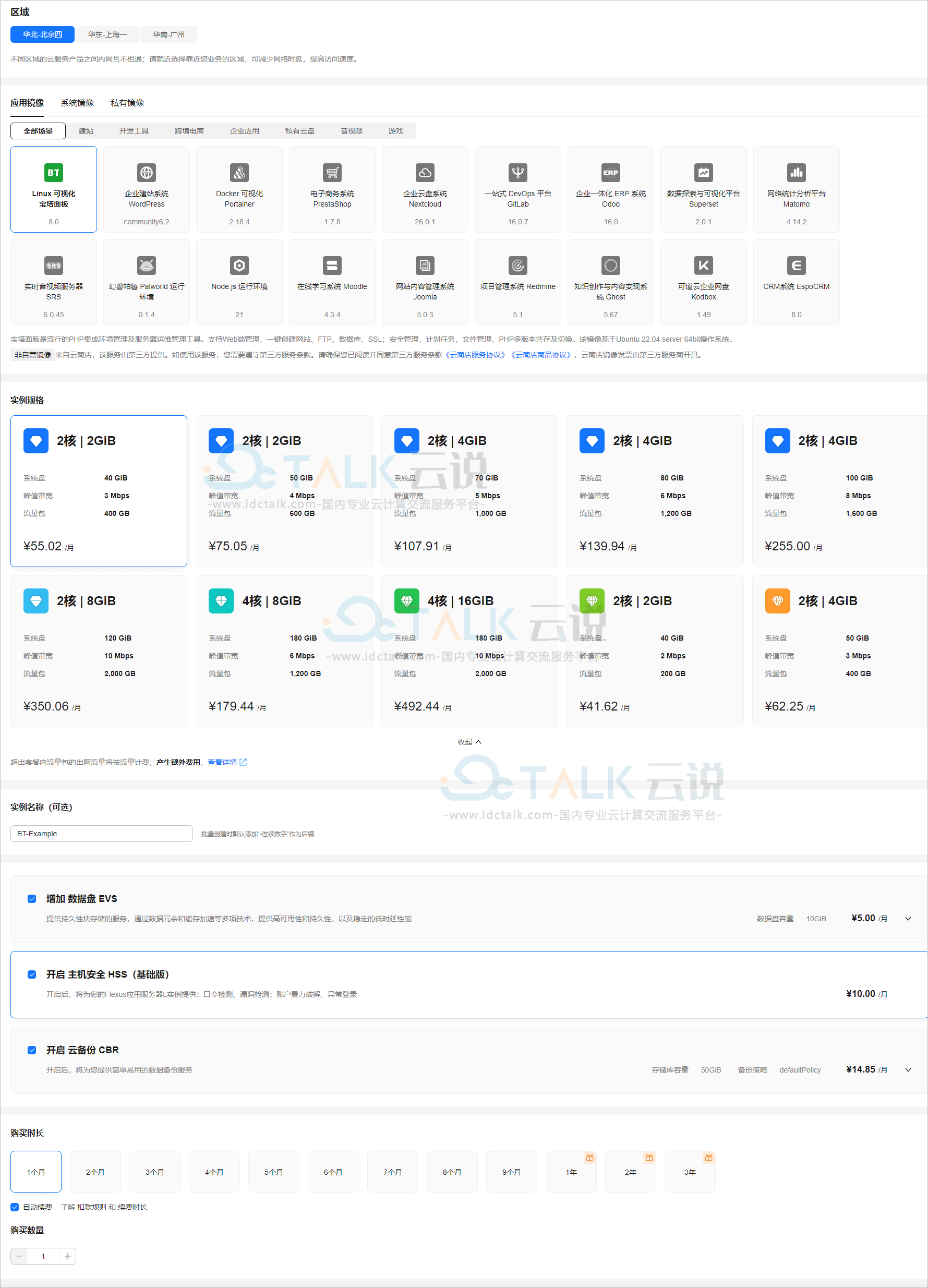Click the gift icon on 1年 duration
Image resolution: width=928 pixels, height=1288 pixels.
tap(590, 1158)
